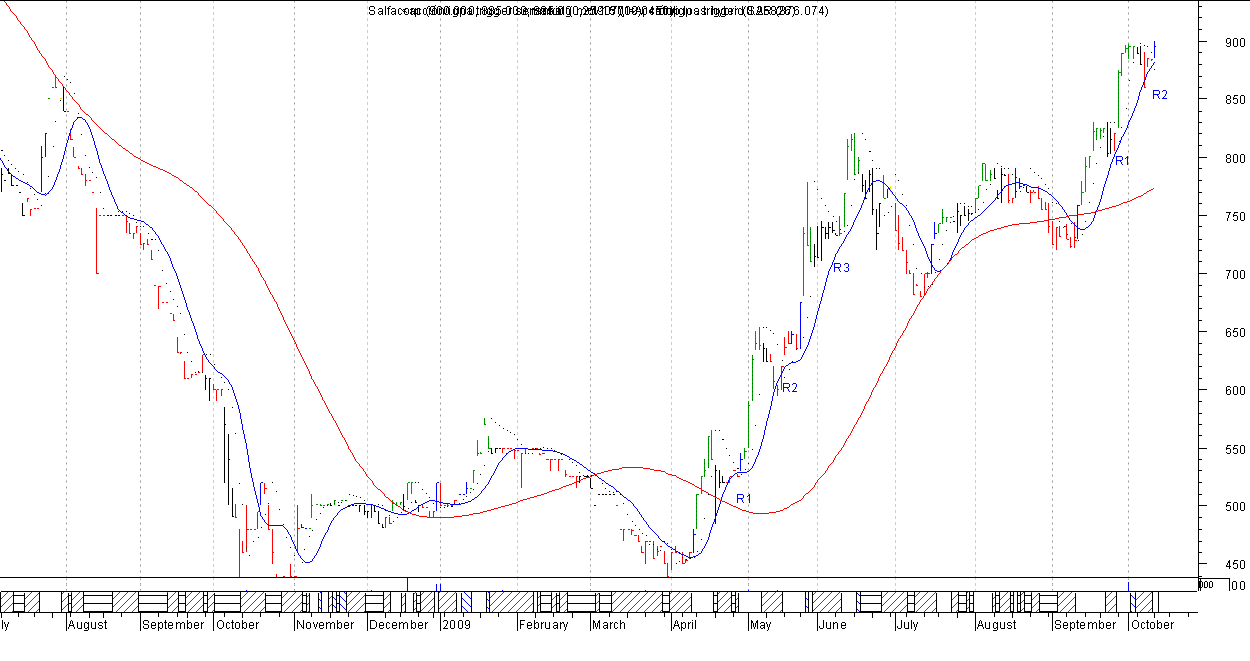Screen dimensions: 1250x661
Task: Select the February month label
Action: 543,625
